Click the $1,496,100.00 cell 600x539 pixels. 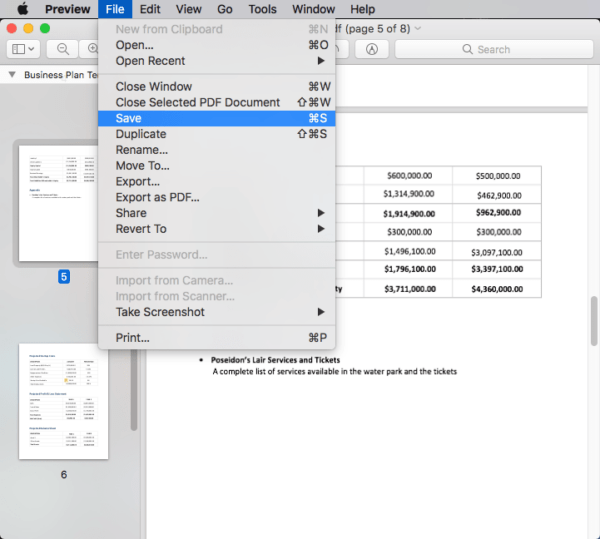click(x=410, y=251)
